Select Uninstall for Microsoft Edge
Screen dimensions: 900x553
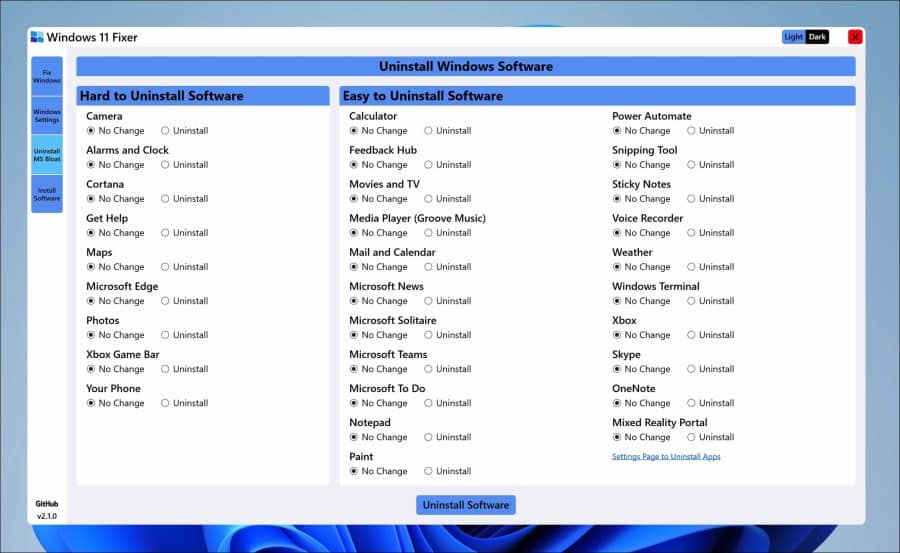185,301
